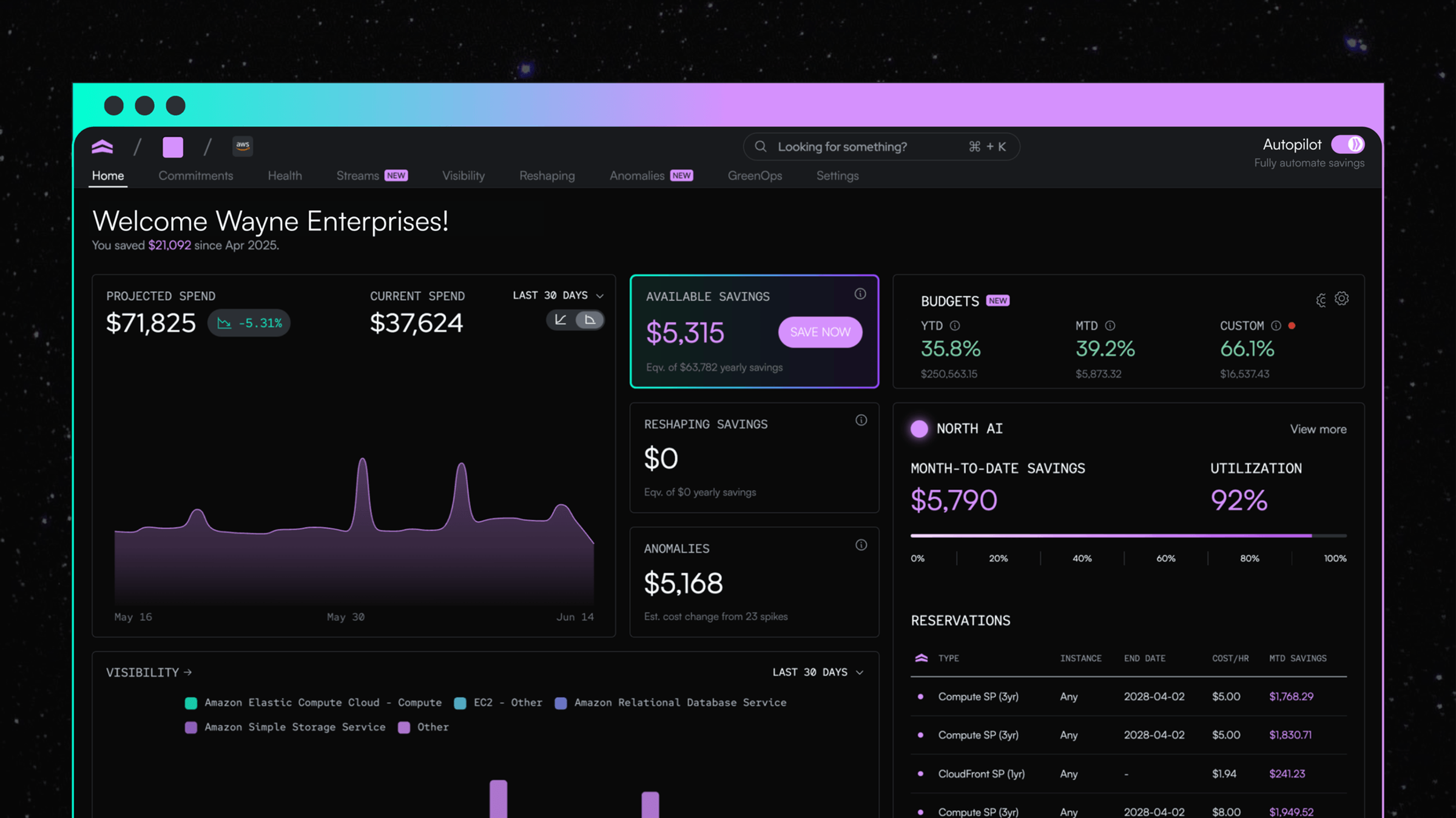Click the Save Now button
Screen dimensions: 1456x818
[820, 332]
